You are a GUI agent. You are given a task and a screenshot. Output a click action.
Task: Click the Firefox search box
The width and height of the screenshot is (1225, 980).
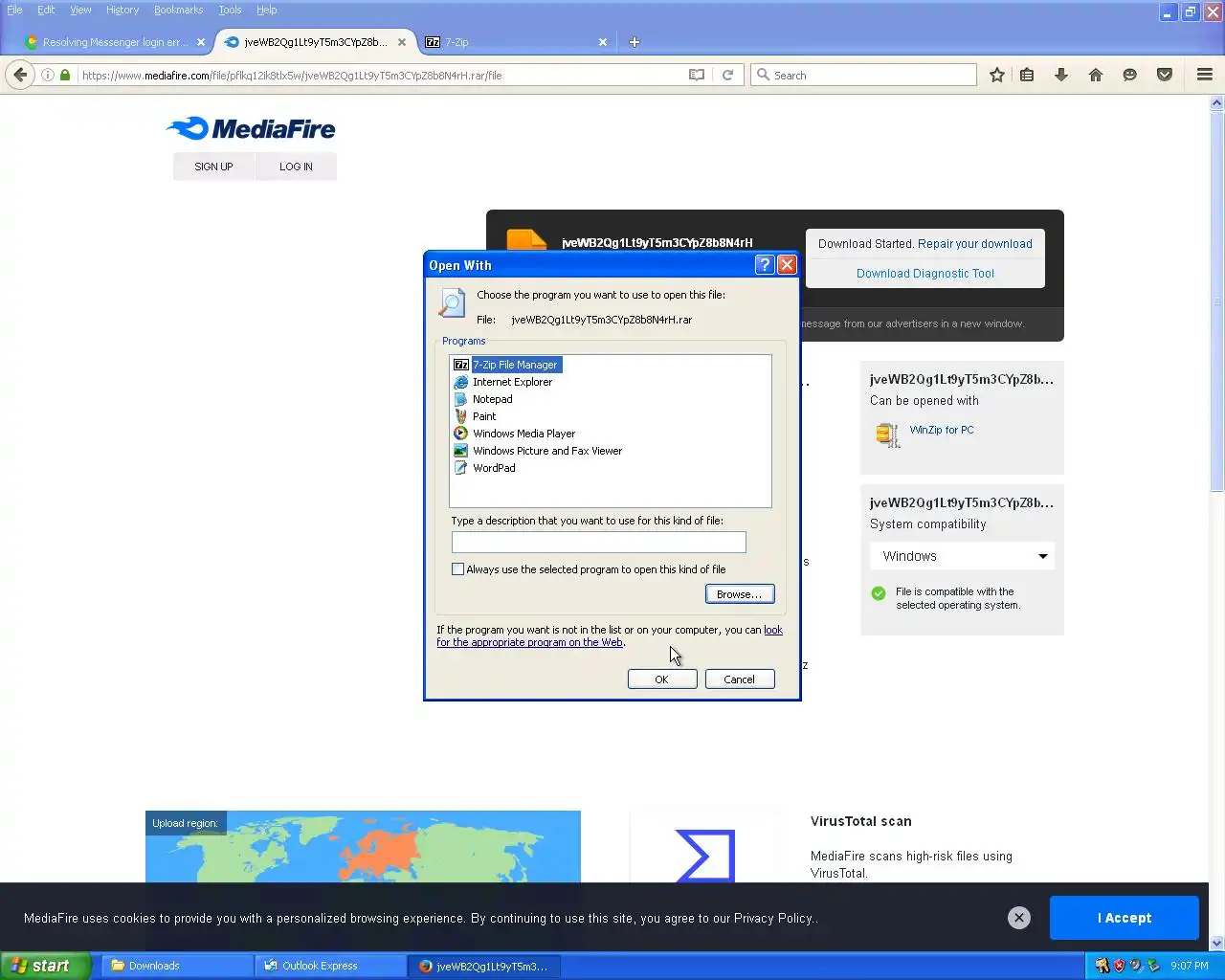pos(863,75)
